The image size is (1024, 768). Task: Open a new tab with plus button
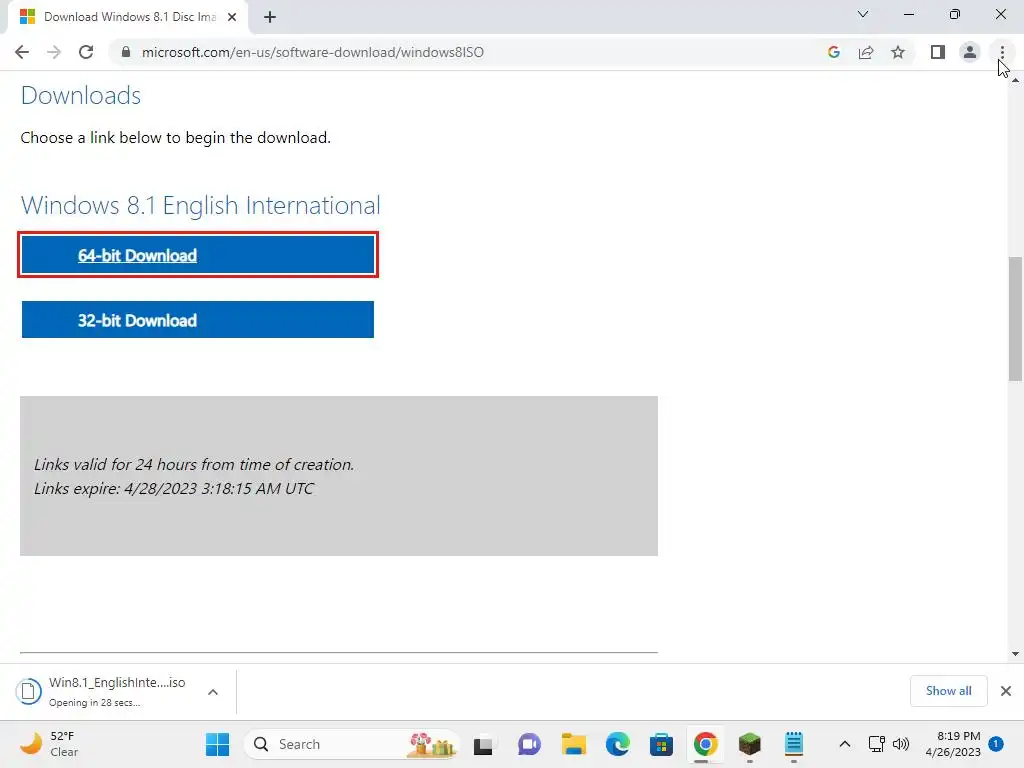pyautogui.click(x=270, y=17)
